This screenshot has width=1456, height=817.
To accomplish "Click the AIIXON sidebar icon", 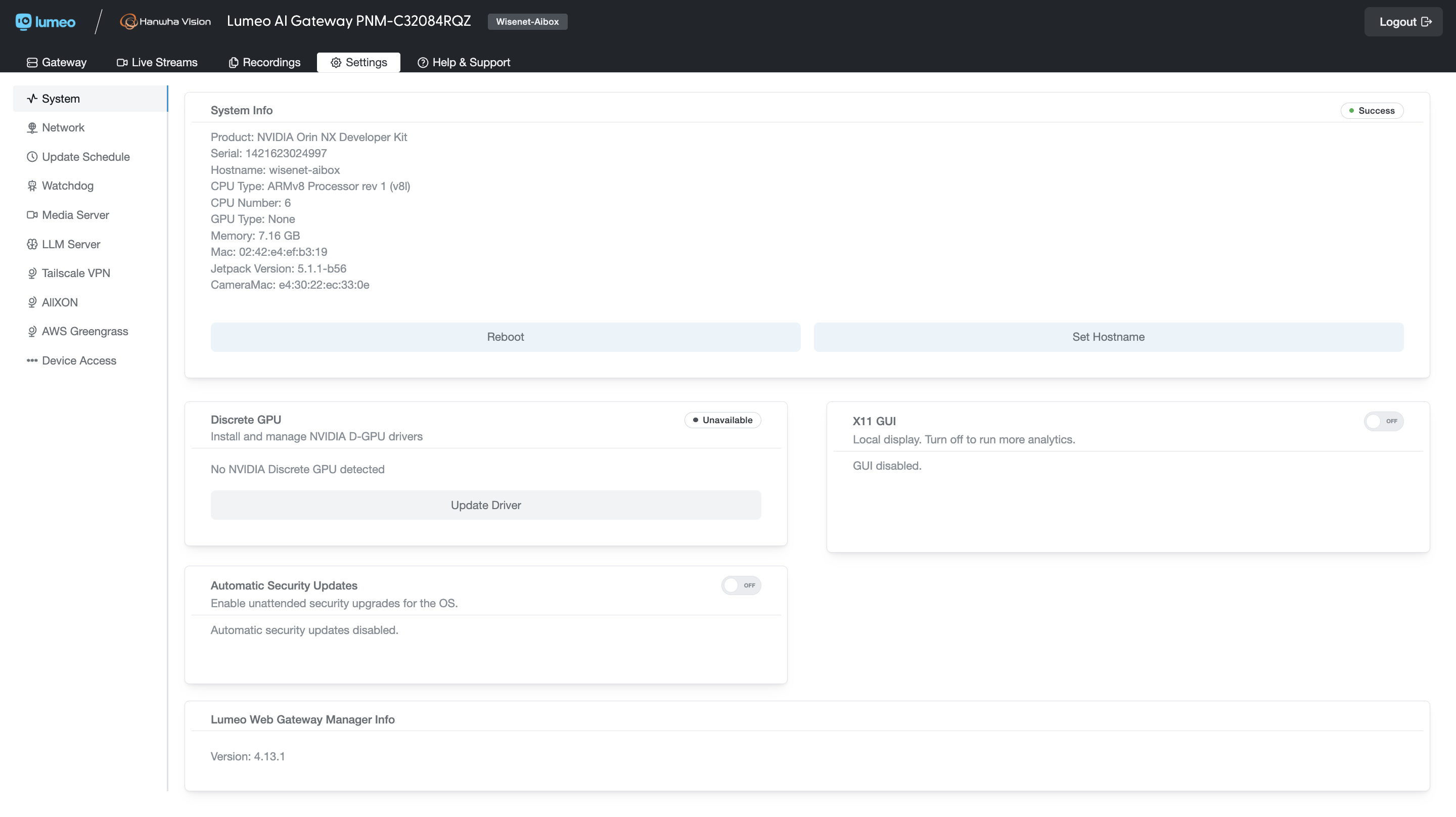I will (x=32, y=302).
